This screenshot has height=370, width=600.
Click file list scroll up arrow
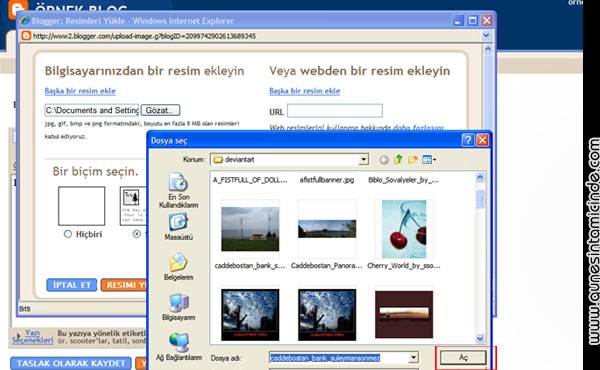480,177
